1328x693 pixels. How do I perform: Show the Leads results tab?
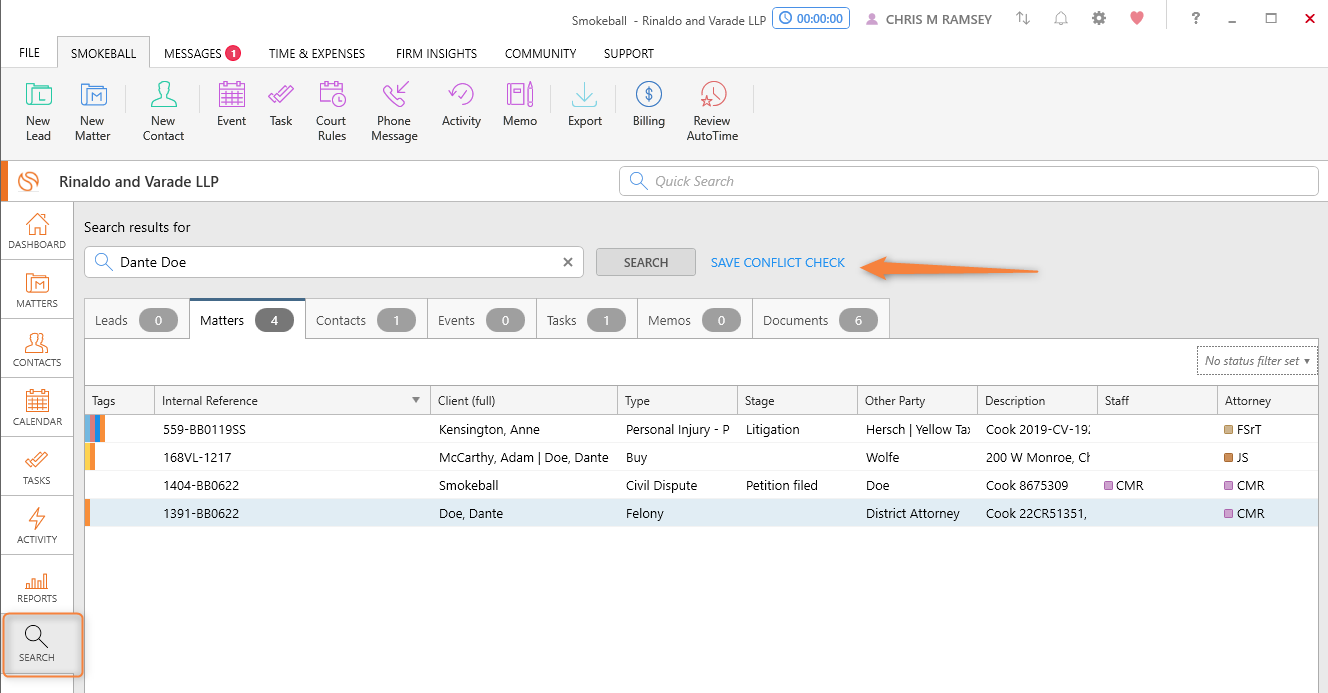pyautogui.click(x=136, y=320)
